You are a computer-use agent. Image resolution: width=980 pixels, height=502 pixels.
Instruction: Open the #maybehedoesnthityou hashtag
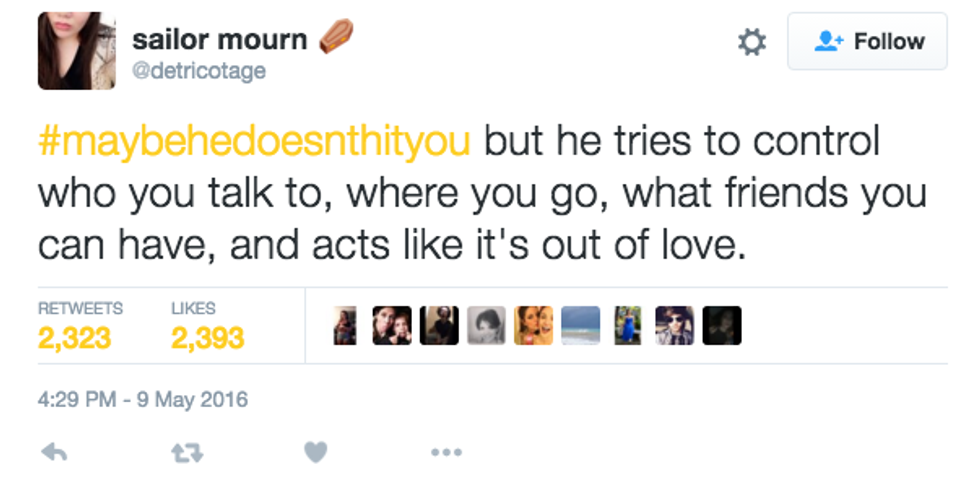tap(254, 141)
